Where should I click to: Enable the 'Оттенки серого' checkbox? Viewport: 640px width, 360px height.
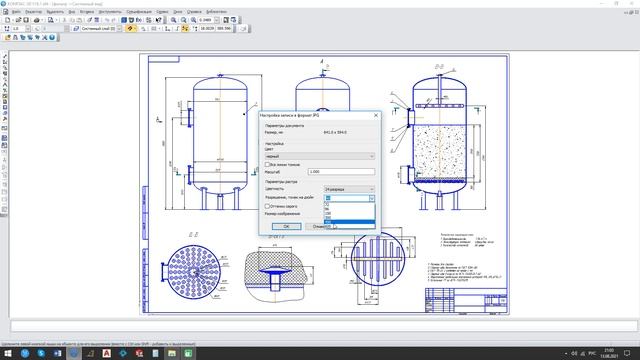click(x=267, y=206)
